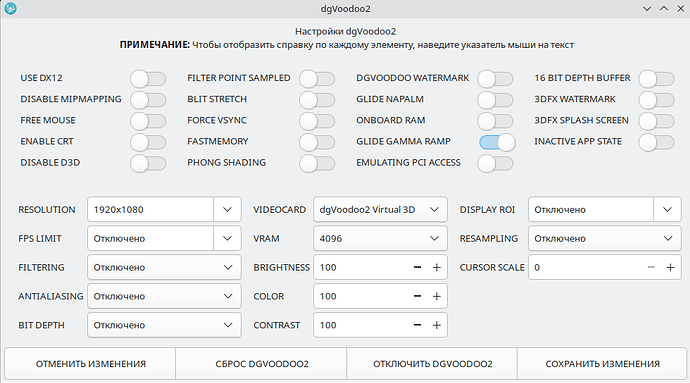Viewport: 690px width, 383px height.
Task: Turn on 3DFX SPLASH SCREEN switch
Action: coord(657,121)
